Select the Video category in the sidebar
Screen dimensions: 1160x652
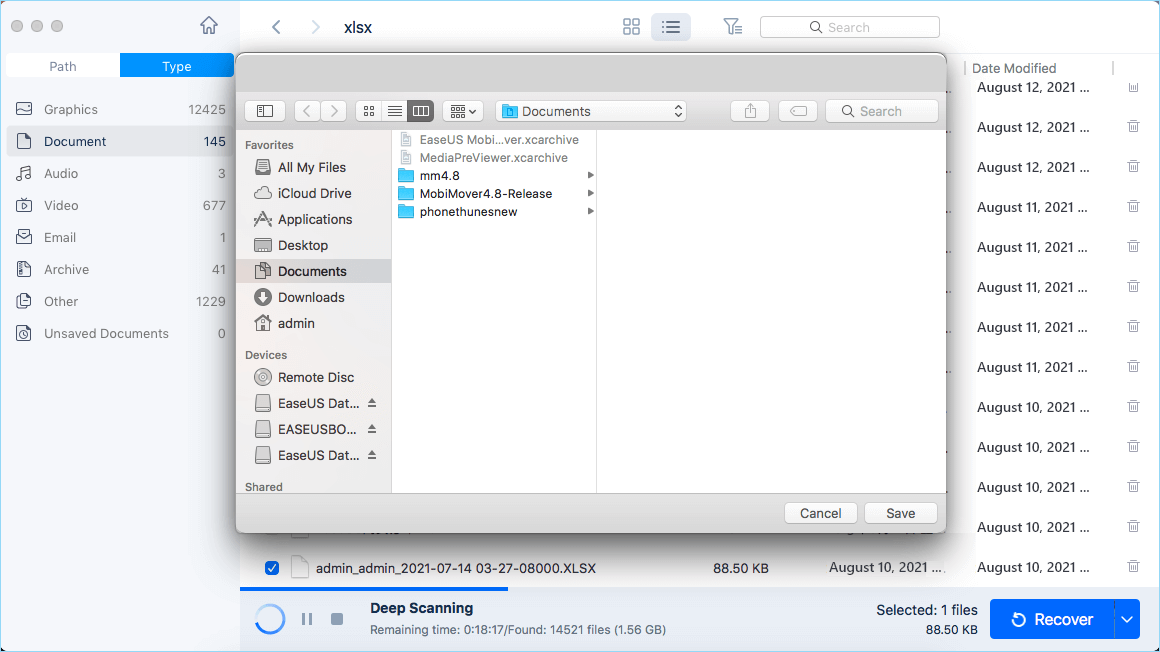(x=61, y=205)
